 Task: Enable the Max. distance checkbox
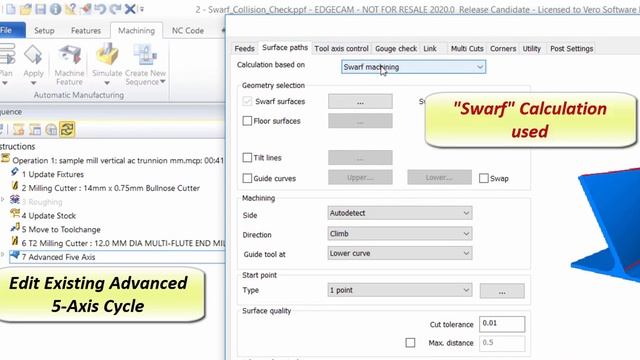click(x=410, y=342)
